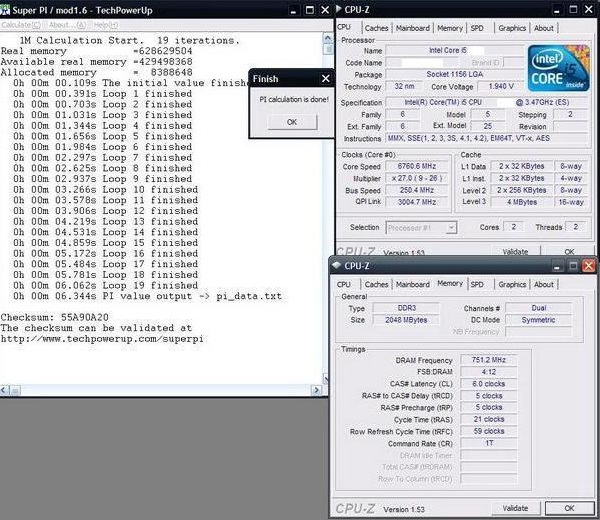
Task: Open the About menu in Super PI
Action: coord(67,25)
